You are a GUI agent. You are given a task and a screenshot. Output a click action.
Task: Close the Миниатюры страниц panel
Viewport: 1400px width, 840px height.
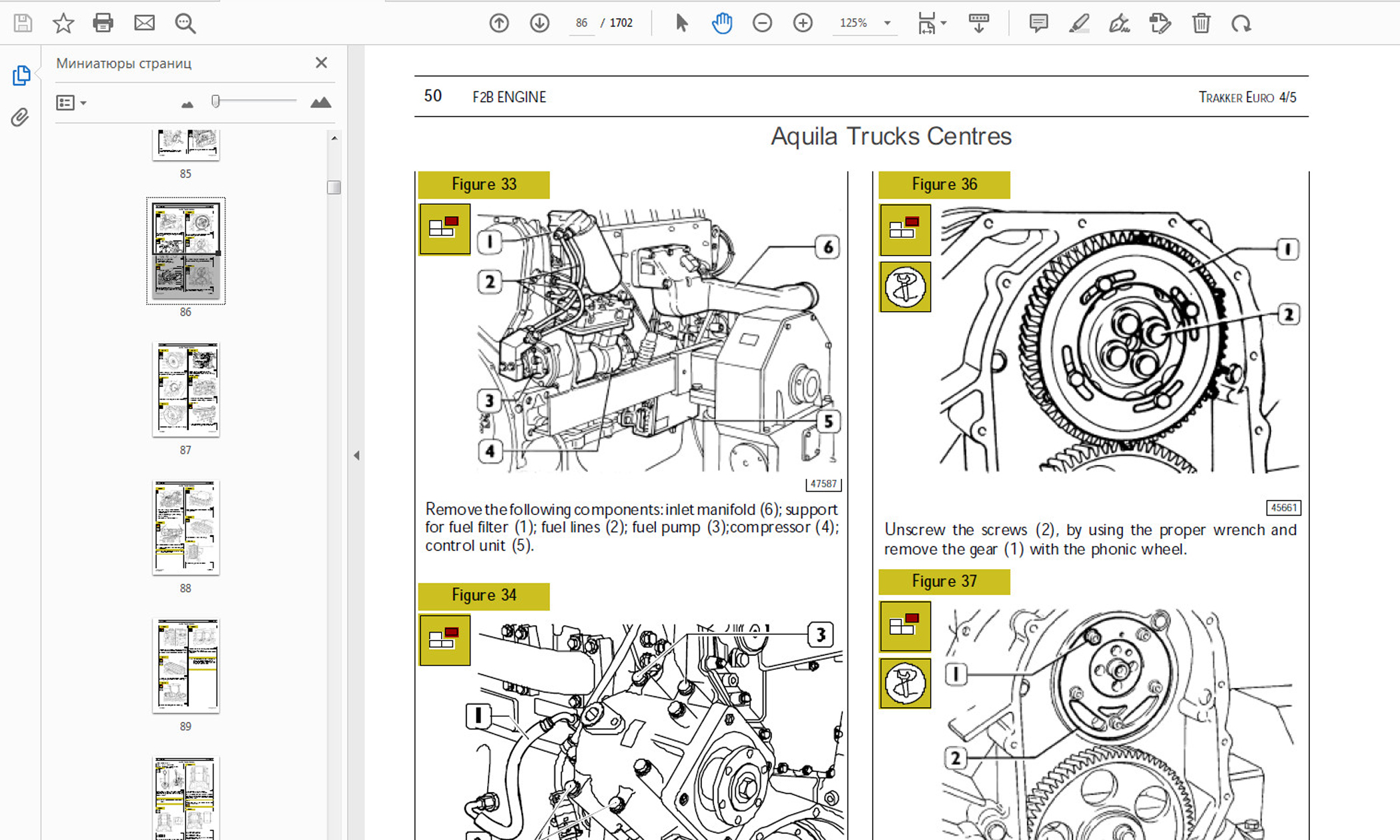(x=321, y=63)
